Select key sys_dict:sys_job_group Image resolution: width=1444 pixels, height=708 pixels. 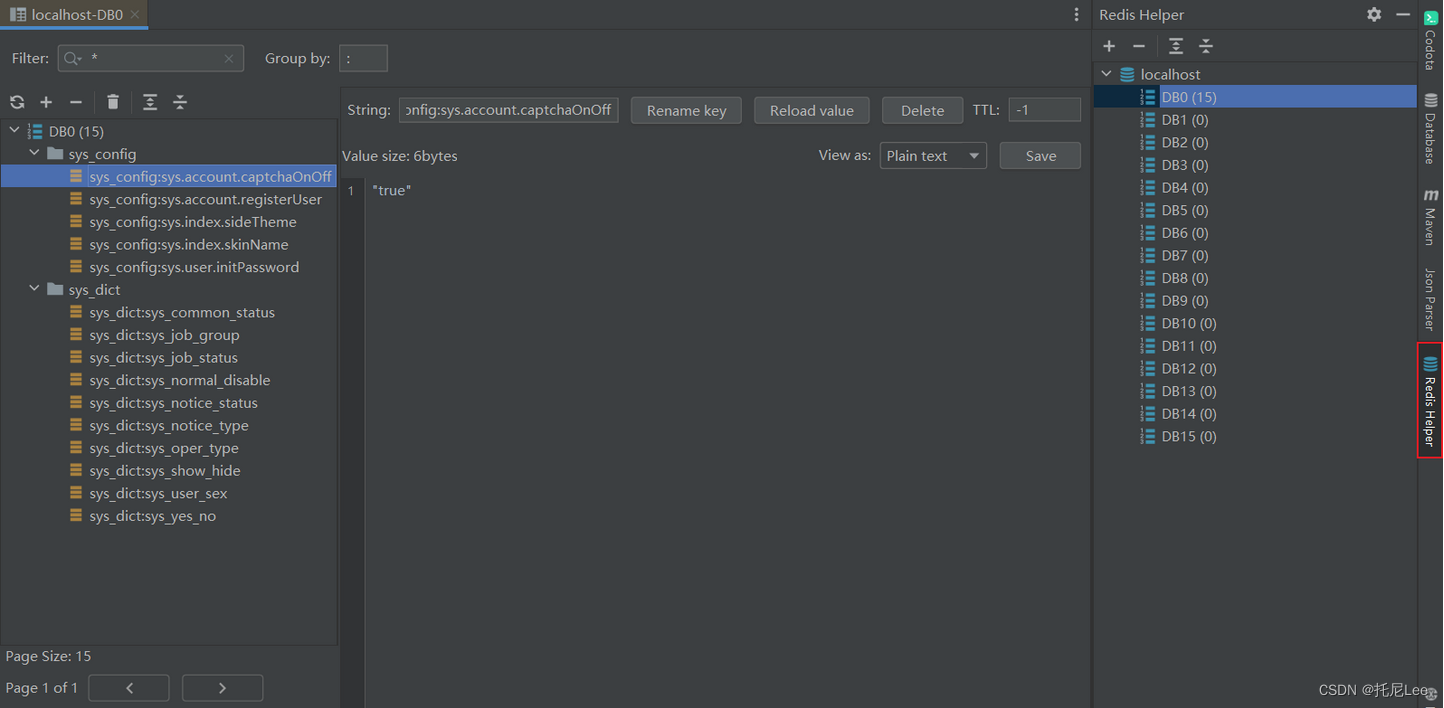tap(164, 335)
